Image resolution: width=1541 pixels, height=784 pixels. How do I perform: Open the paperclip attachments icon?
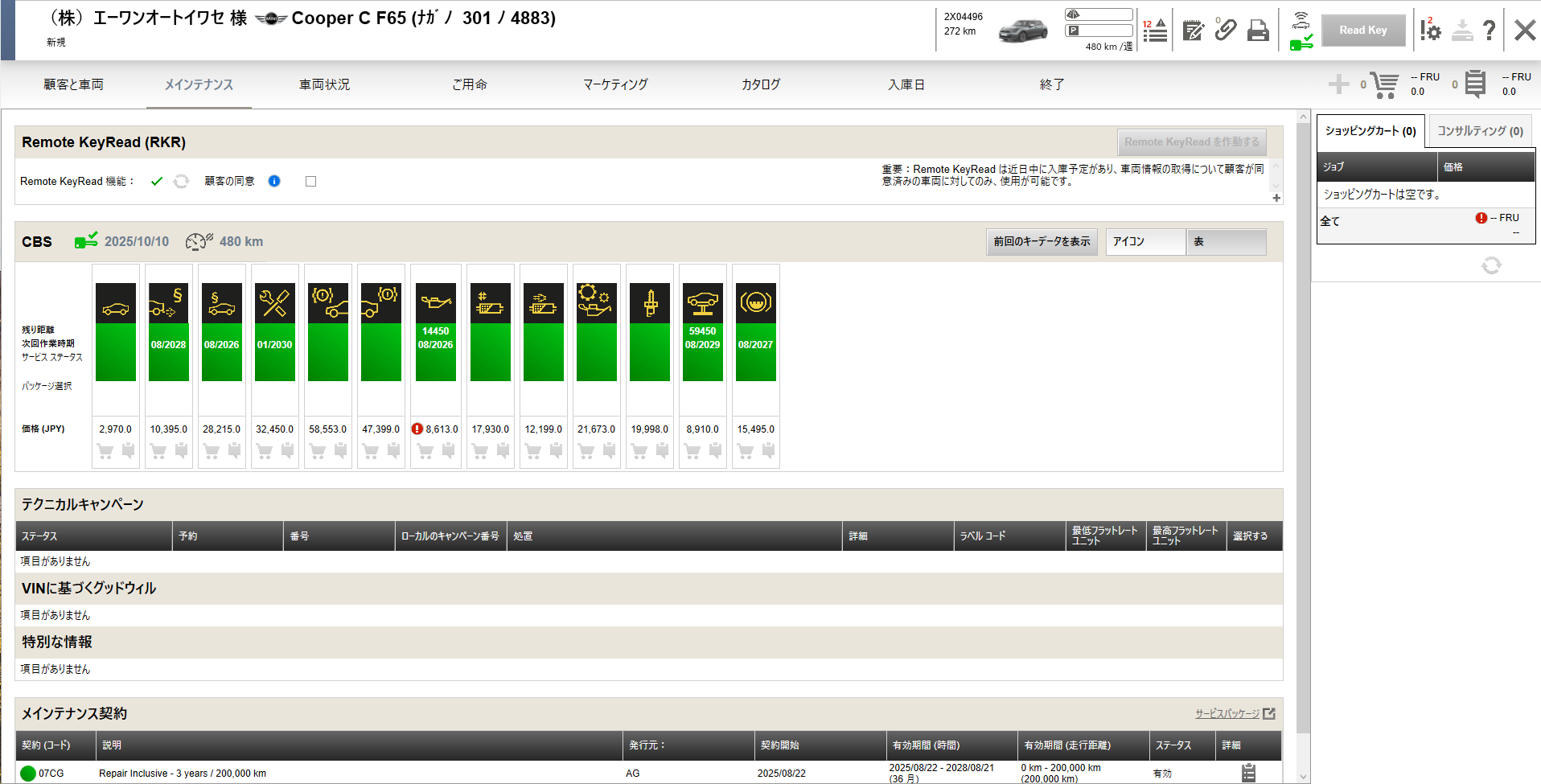pyautogui.click(x=1226, y=31)
